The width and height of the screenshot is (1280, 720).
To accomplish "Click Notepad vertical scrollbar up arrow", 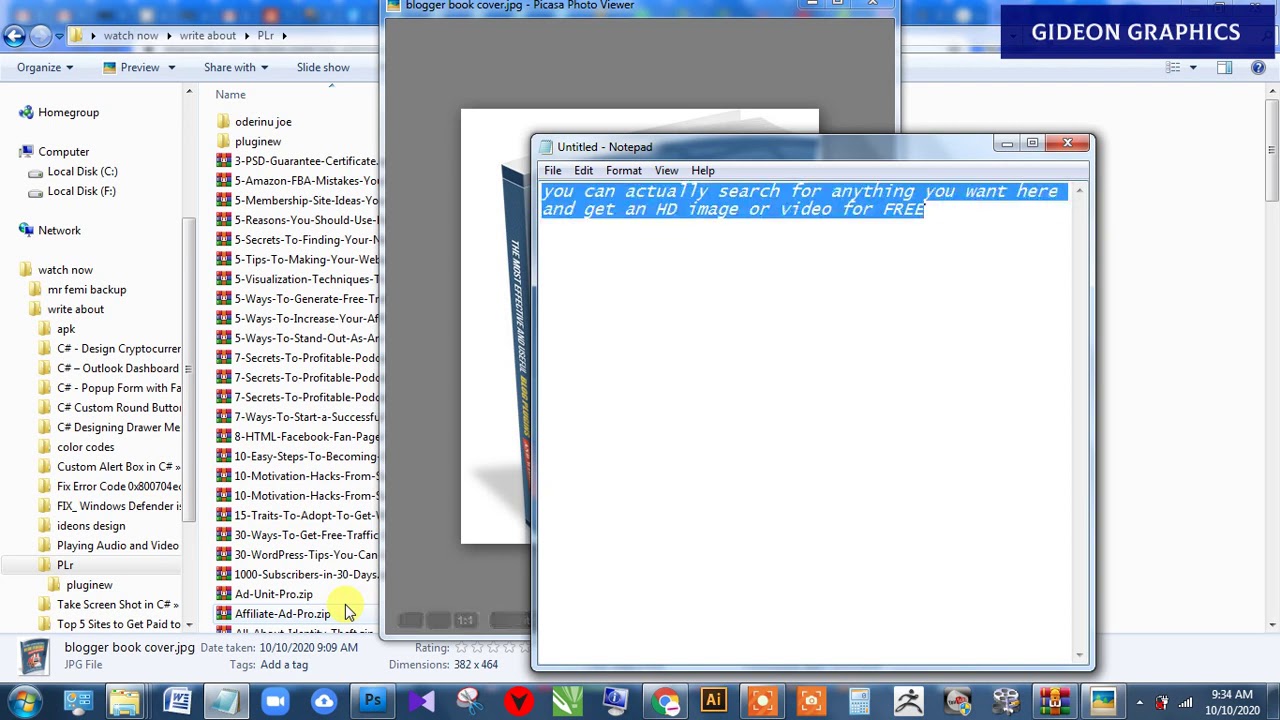I will click(1080, 190).
